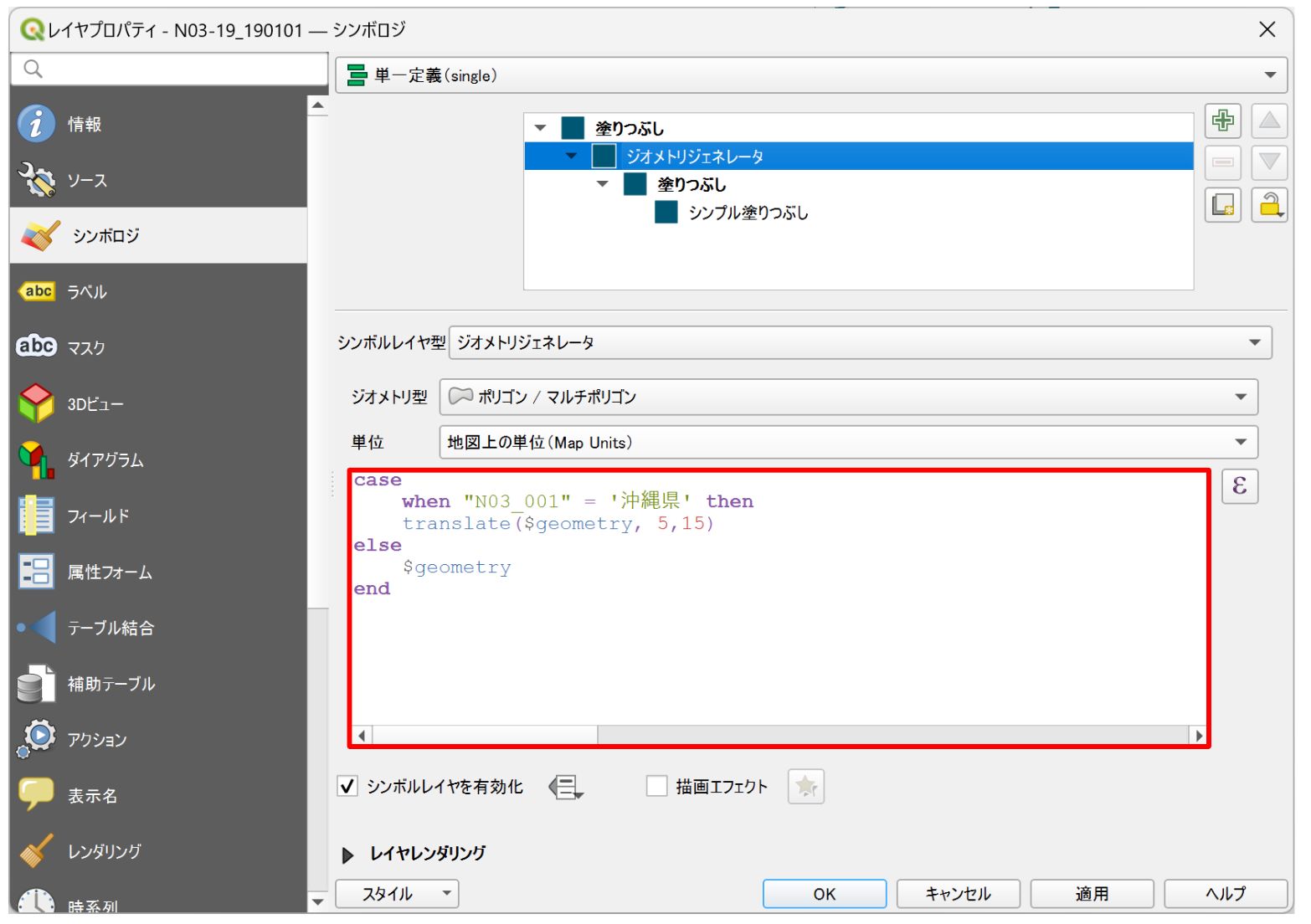Click the data-defined override icon next to シンボルレイヤを有効化
1311x924 pixels.
[x=566, y=787]
